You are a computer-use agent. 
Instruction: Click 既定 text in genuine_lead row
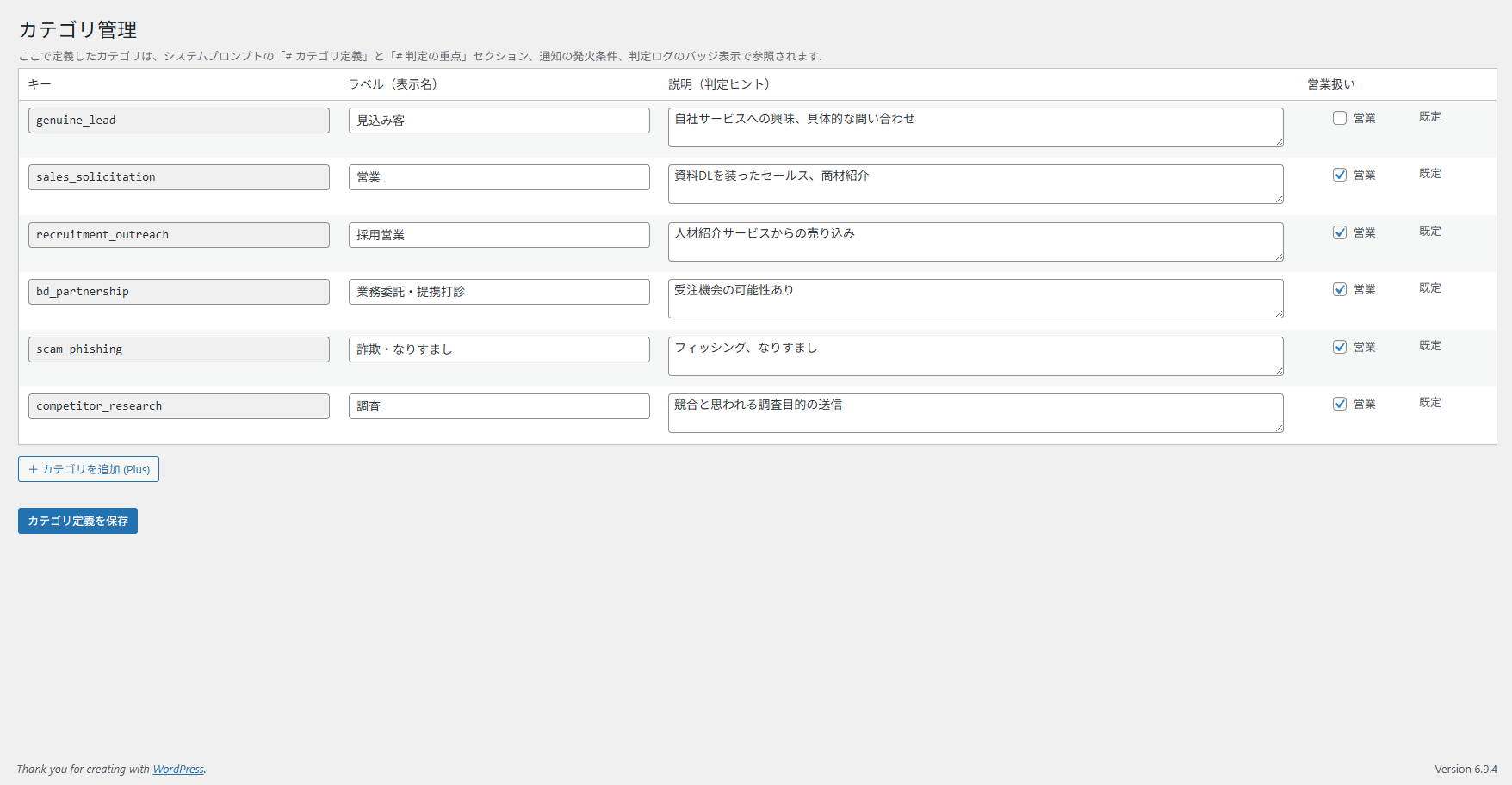click(1430, 116)
